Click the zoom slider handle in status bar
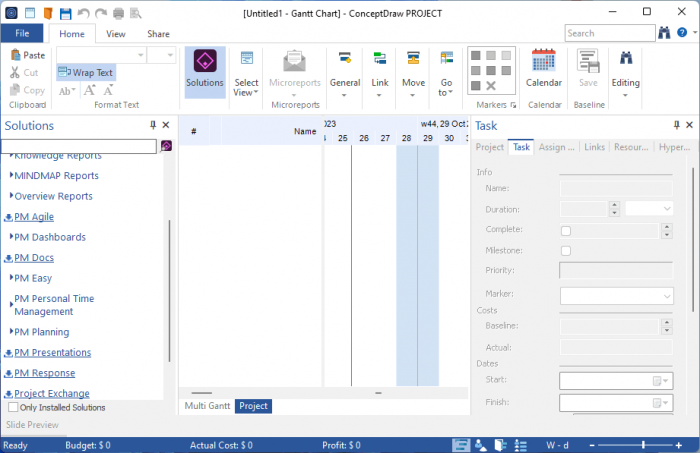700x453 pixels. pos(643,445)
